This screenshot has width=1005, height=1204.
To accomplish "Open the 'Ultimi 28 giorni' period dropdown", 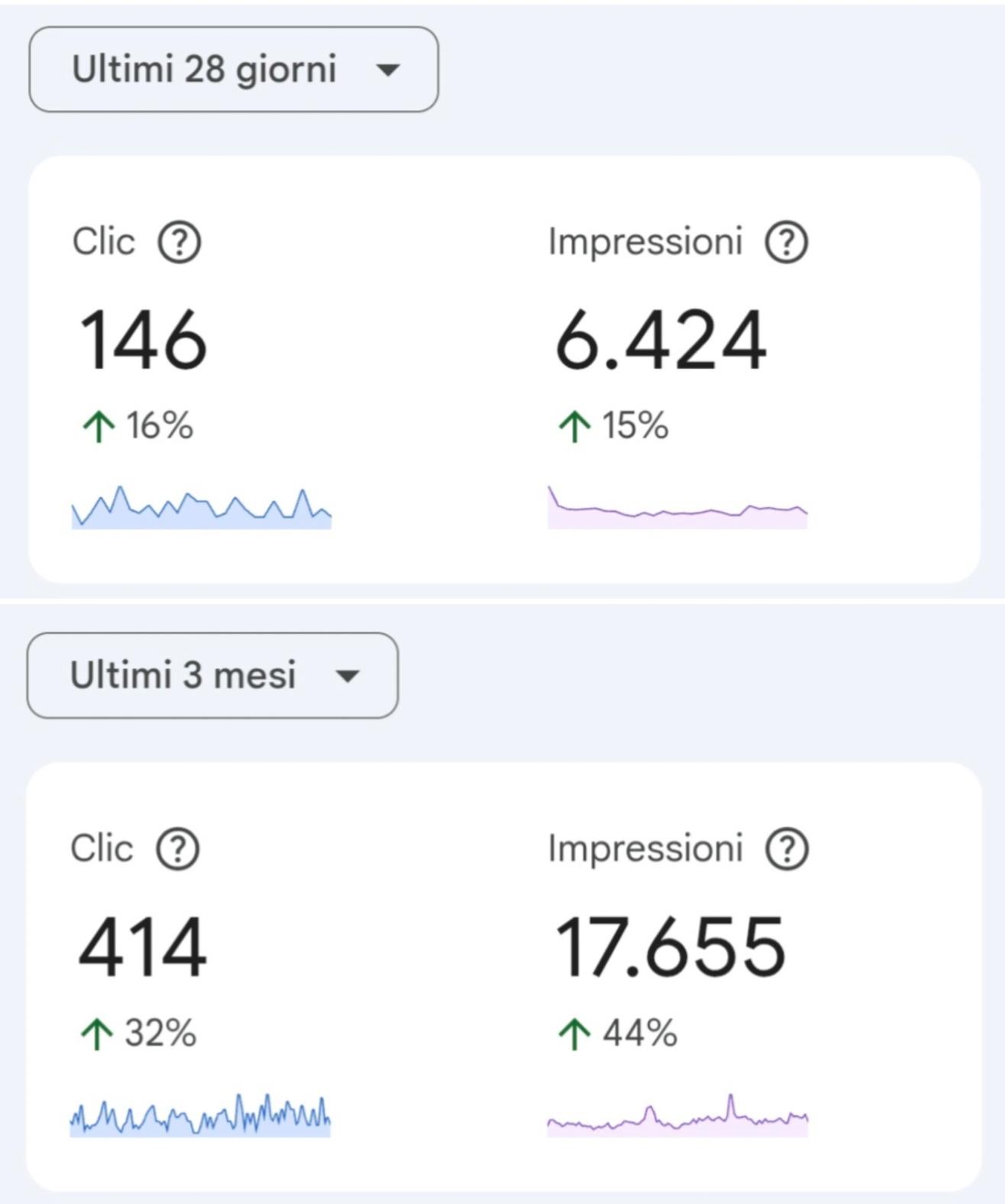I will [x=233, y=70].
